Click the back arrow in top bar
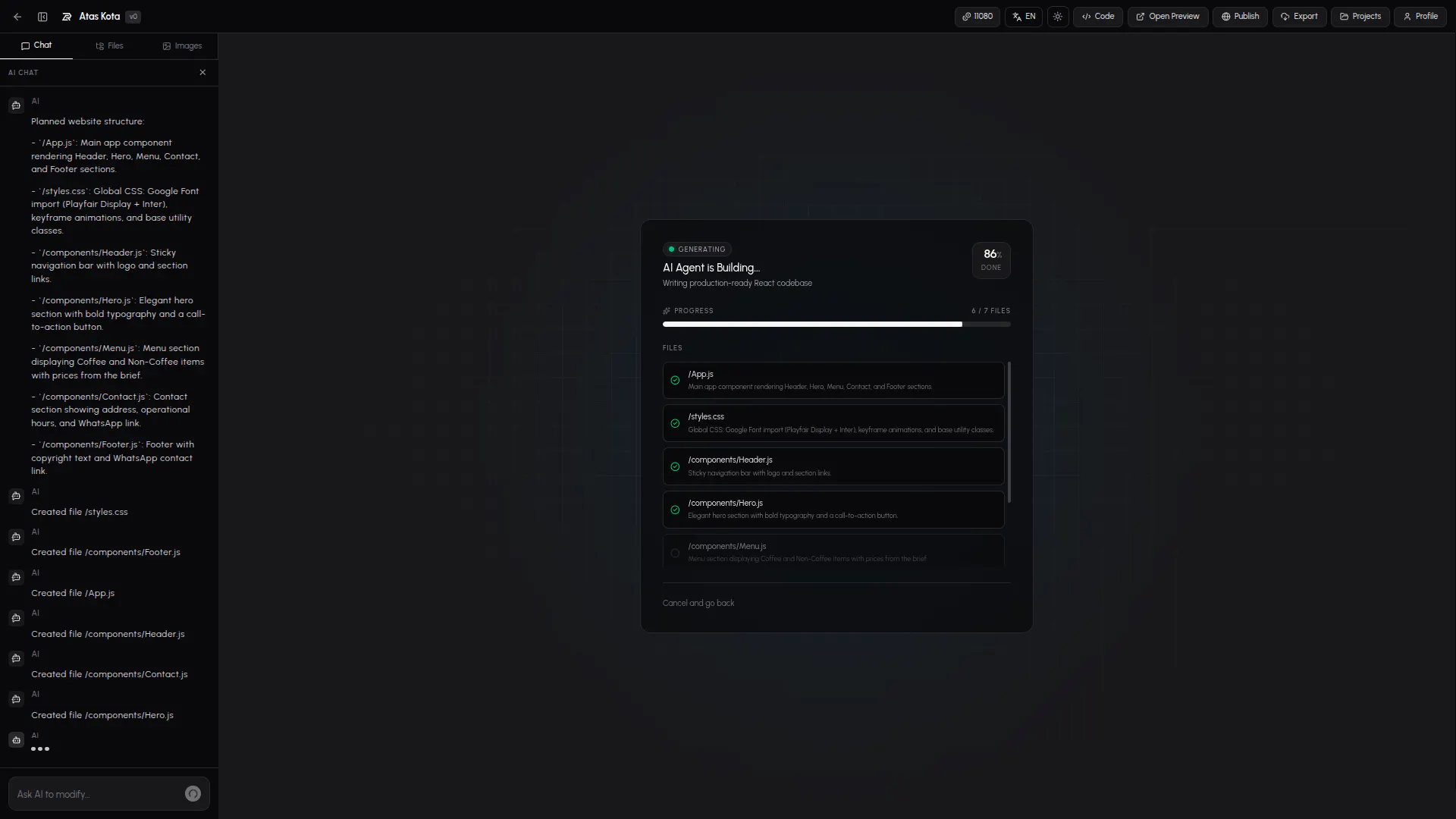This screenshot has height=819, width=1456. 17,17
